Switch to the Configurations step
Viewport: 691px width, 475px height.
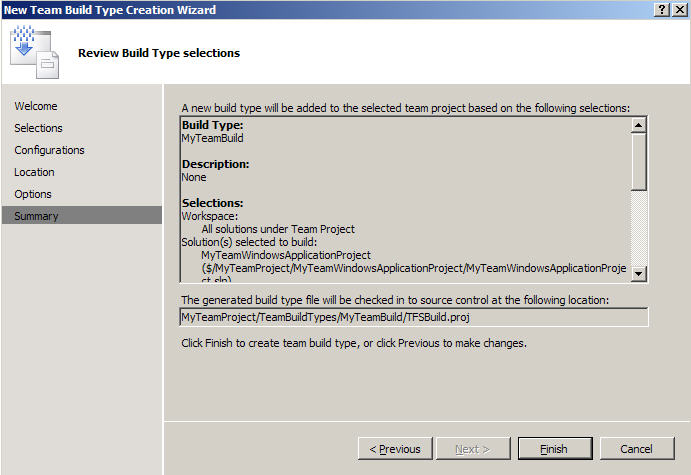click(49, 150)
